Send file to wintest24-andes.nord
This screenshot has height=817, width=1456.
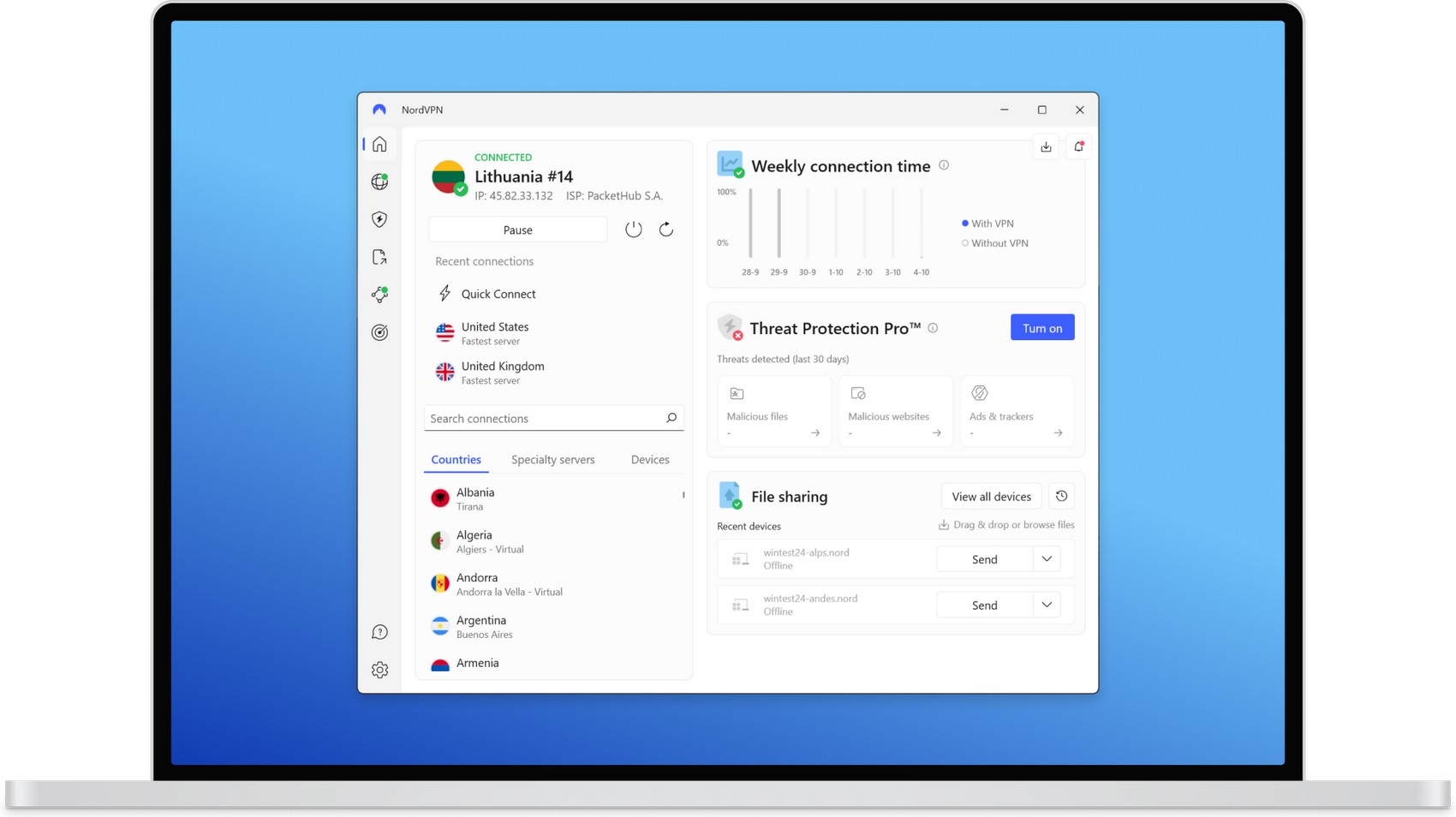pyautogui.click(x=985, y=605)
